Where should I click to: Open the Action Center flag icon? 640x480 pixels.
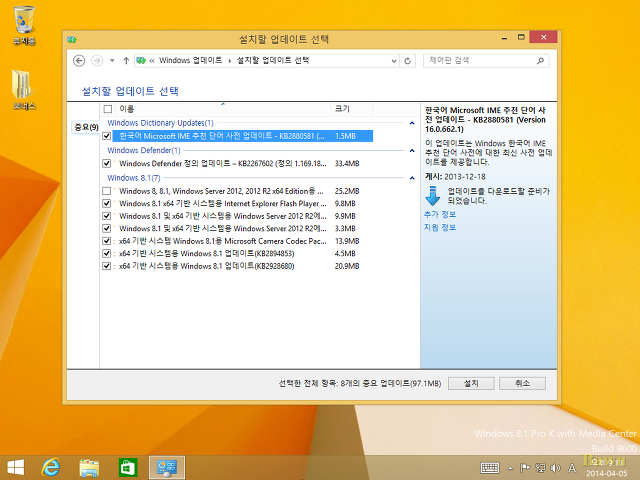point(525,468)
